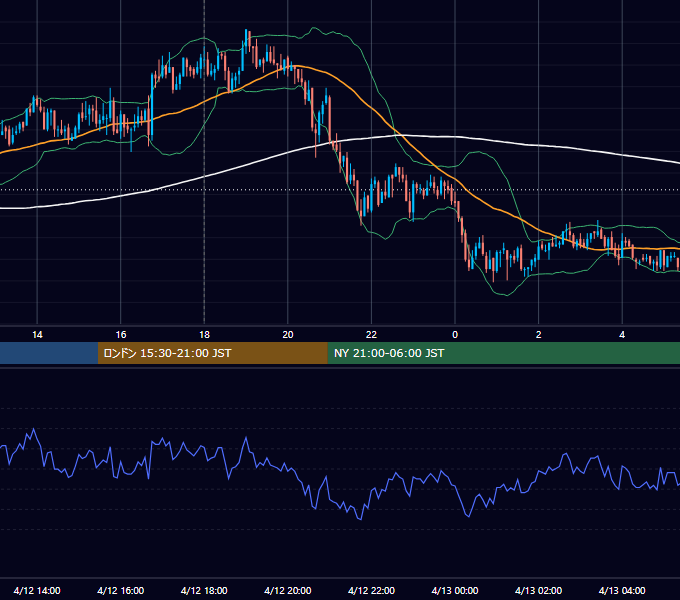
Task: Click the 4/12 20:00 time label
Action: tap(288, 590)
